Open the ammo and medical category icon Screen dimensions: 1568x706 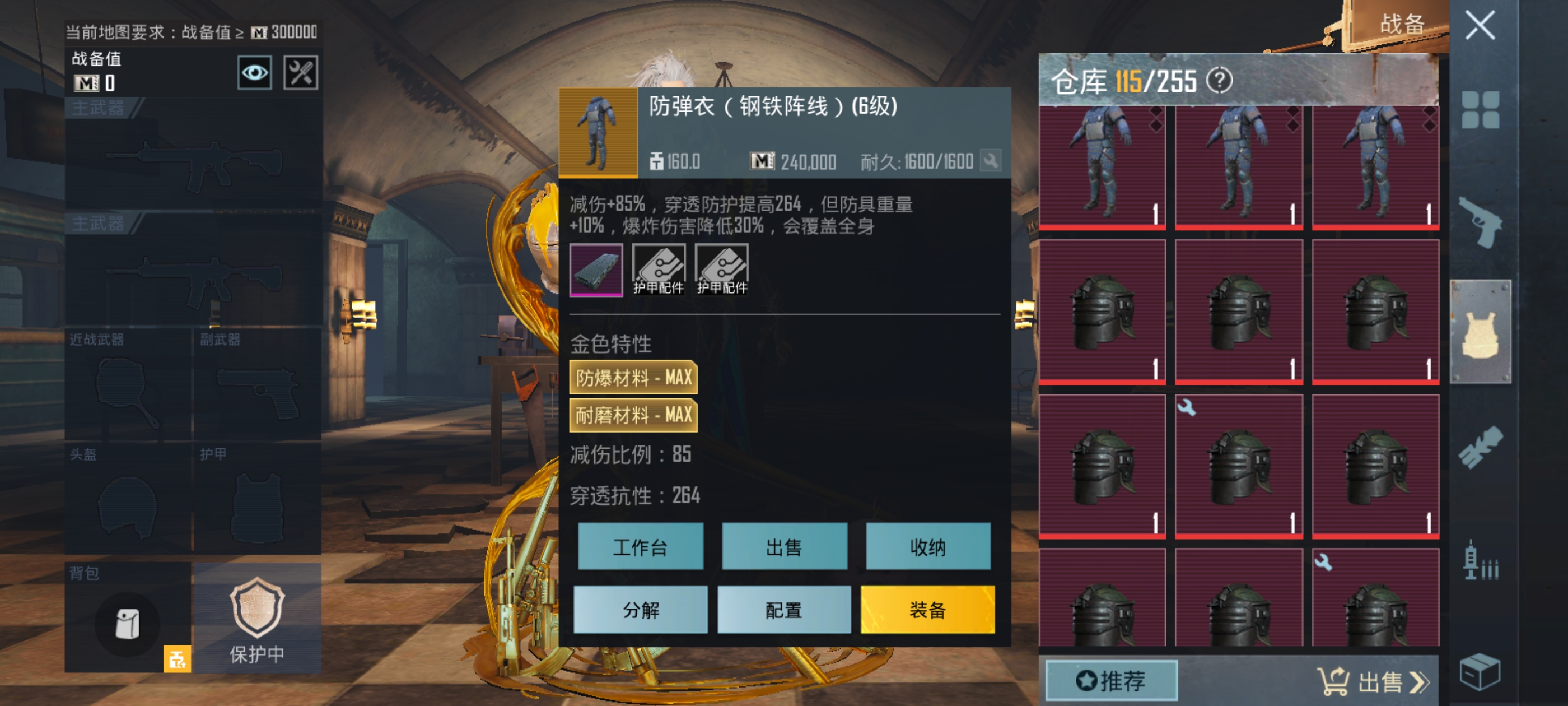tap(1481, 560)
